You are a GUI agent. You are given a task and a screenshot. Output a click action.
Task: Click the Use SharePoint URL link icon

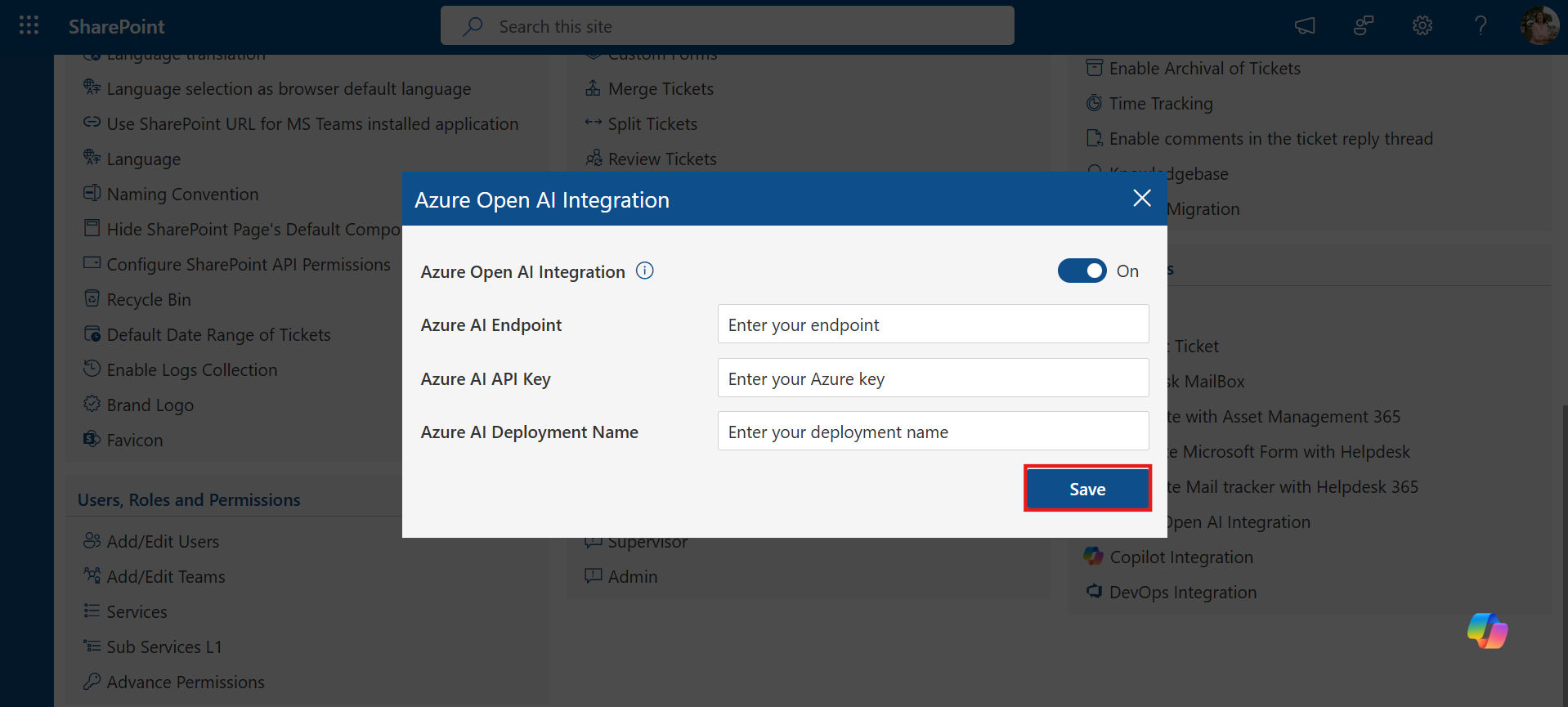92,123
